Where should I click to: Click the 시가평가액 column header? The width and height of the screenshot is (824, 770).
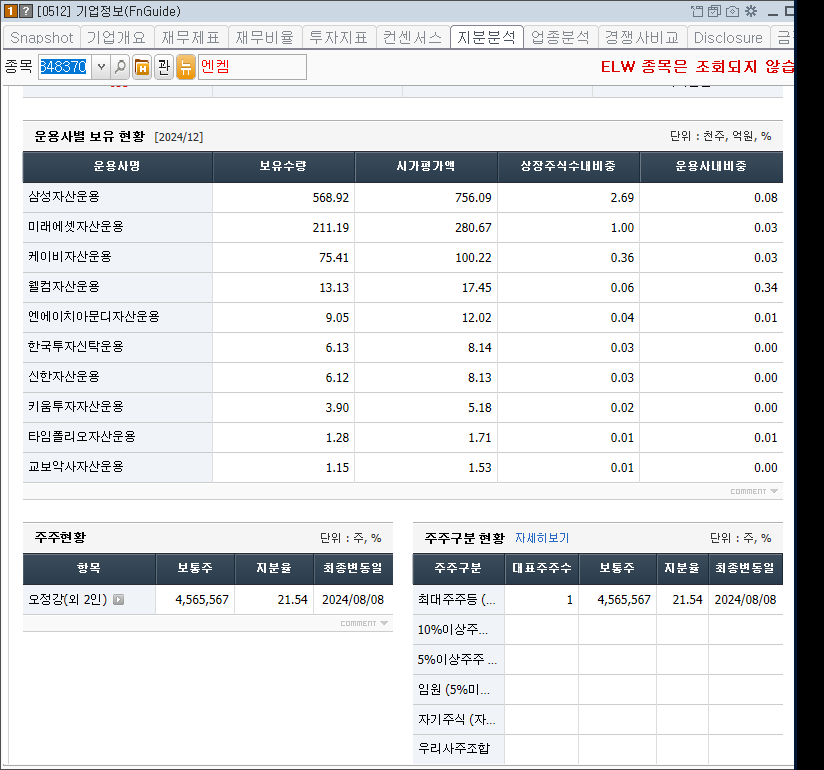pyautogui.click(x=426, y=167)
